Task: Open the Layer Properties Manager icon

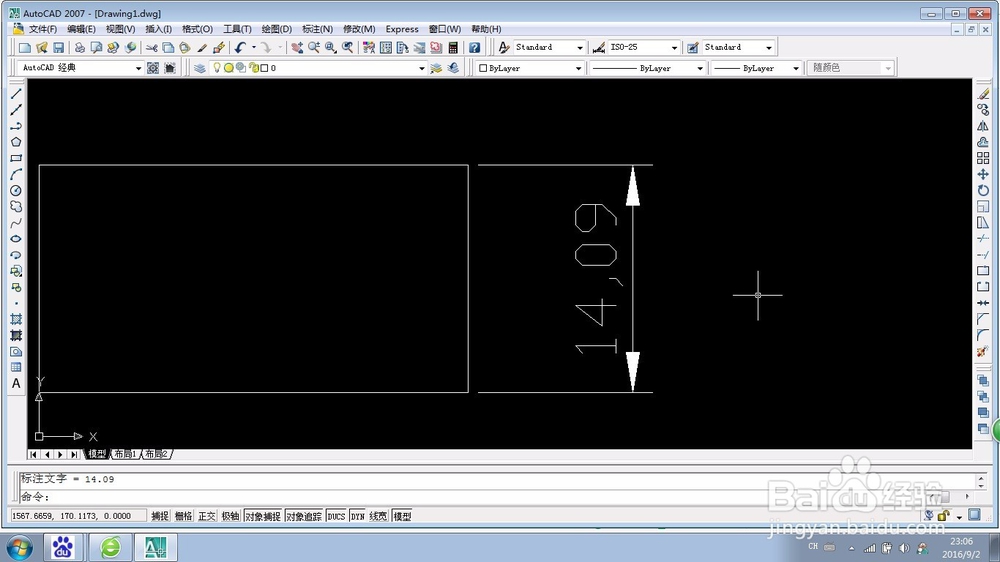Action: (200, 68)
